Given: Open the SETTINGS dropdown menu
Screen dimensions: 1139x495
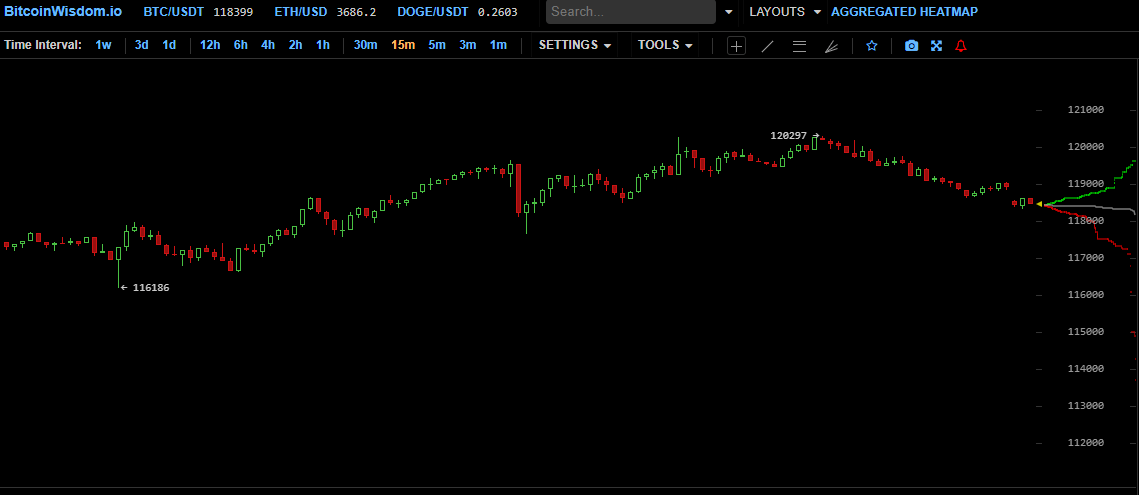Looking at the screenshot, I should tap(574, 45).
